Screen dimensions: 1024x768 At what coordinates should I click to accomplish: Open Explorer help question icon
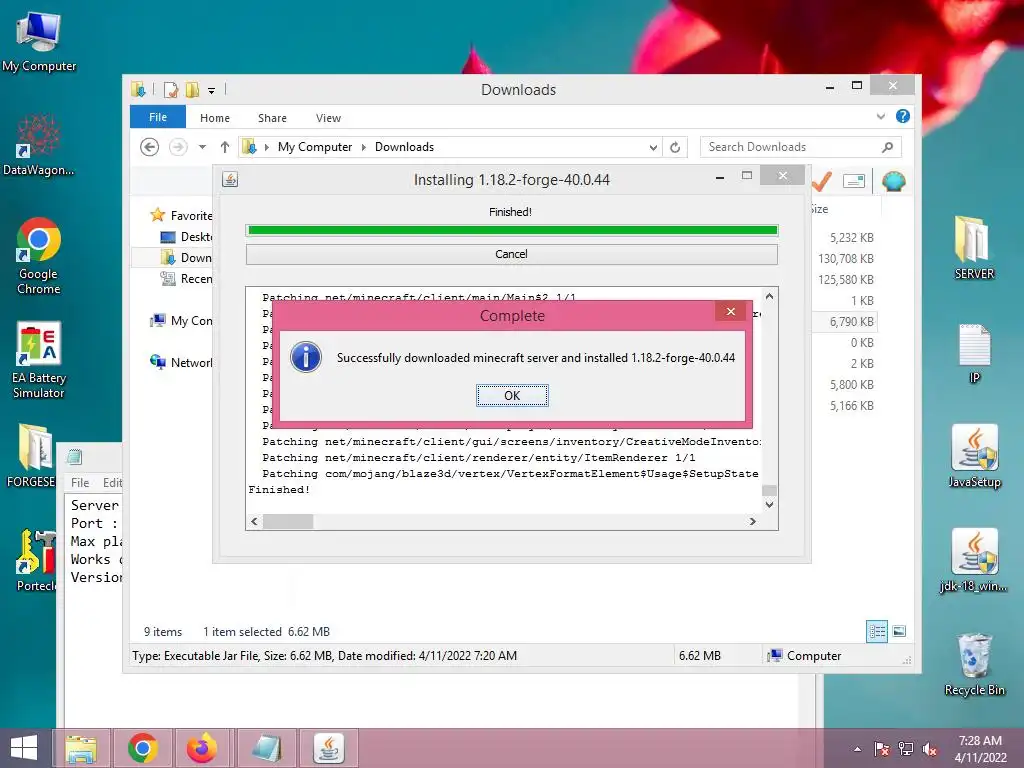[x=903, y=116]
